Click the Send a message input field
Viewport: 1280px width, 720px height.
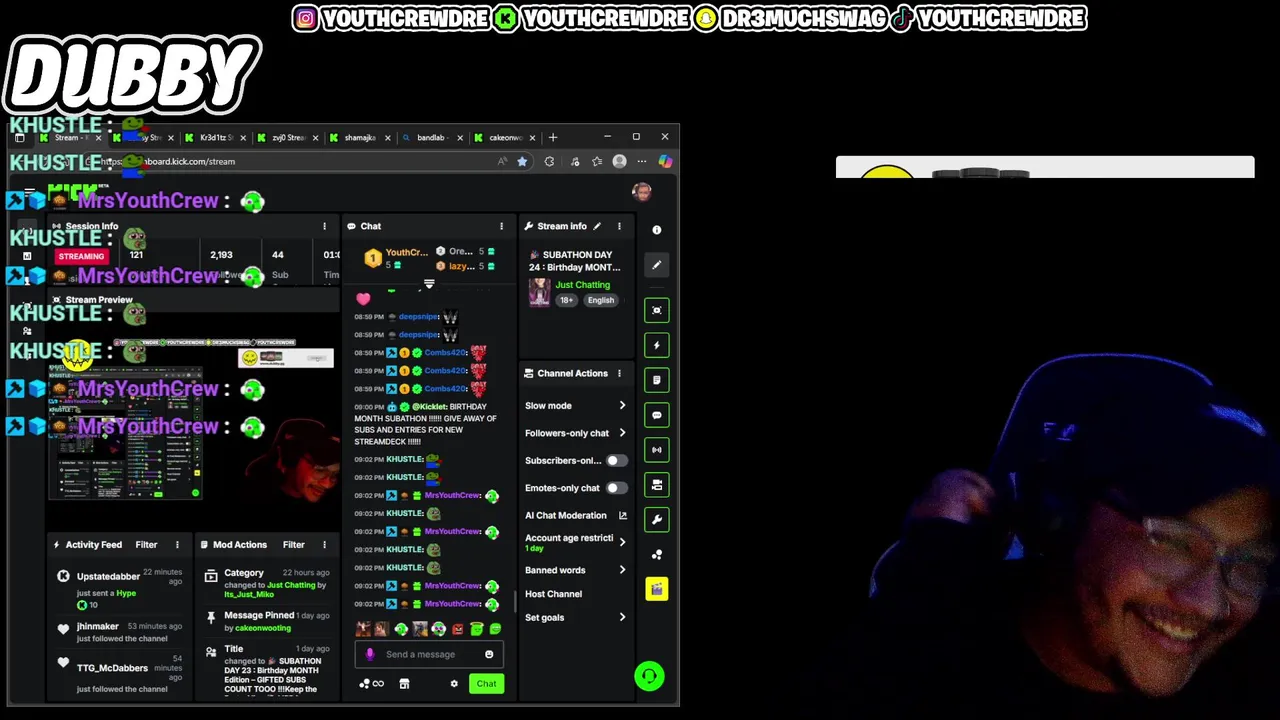pos(428,654)
